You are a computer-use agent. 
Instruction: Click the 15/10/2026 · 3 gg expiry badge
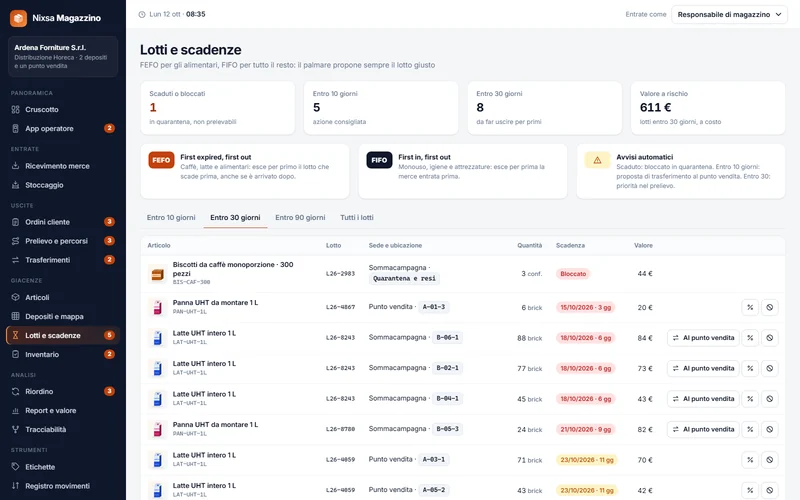[586, 307]
